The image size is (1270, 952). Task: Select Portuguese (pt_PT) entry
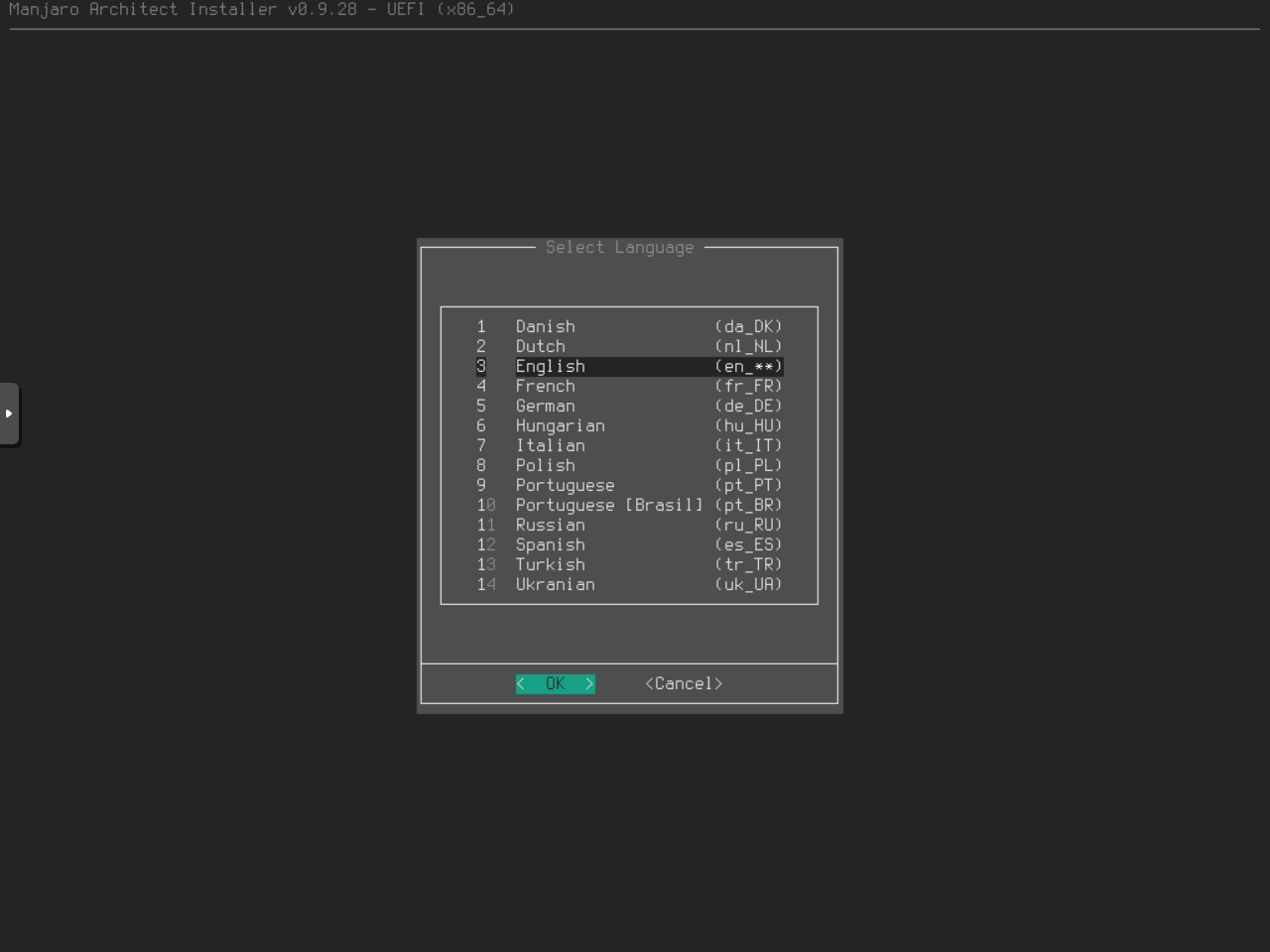[x=565, y=485]
